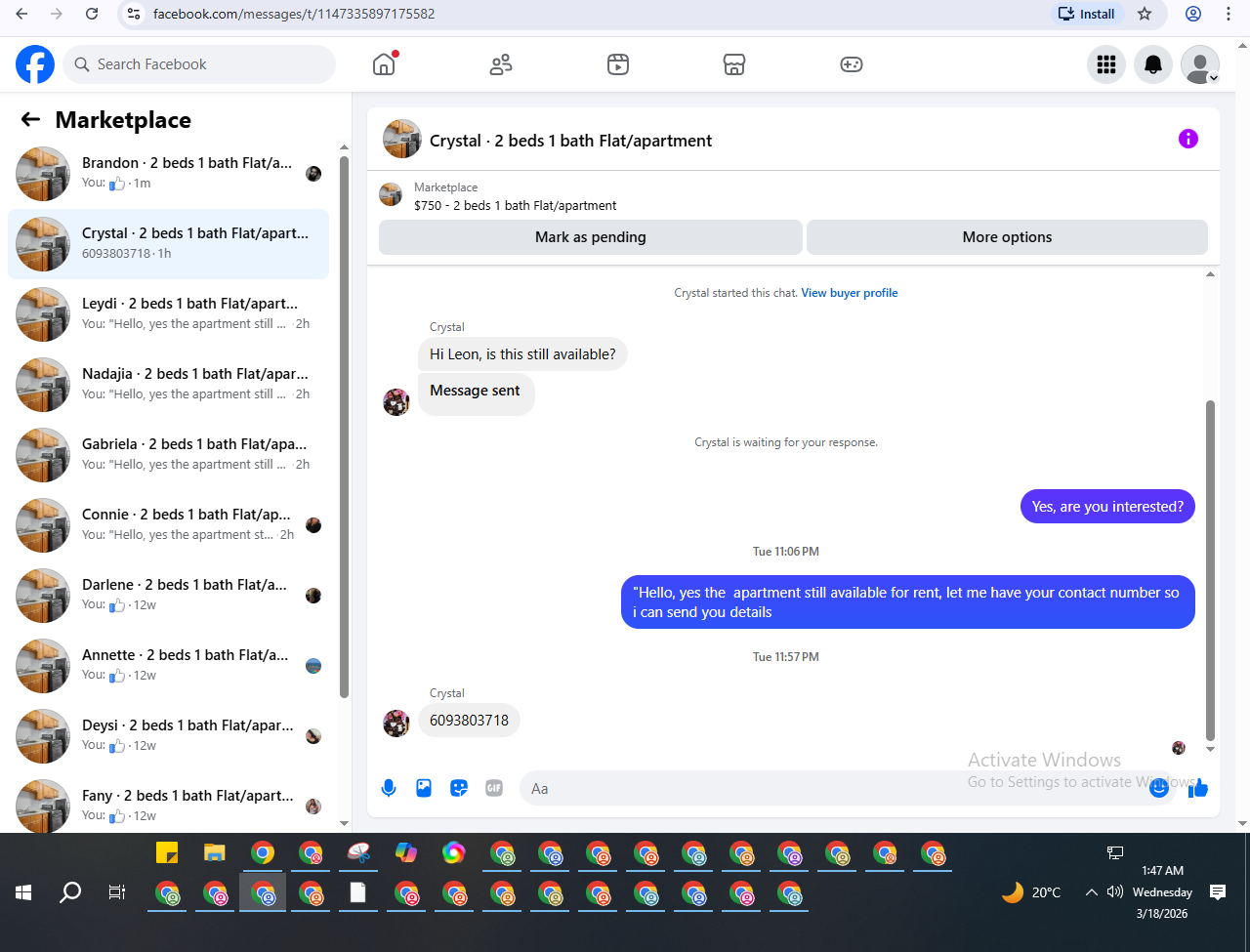Click the message "6093803718" bubble

pos(470,721)
